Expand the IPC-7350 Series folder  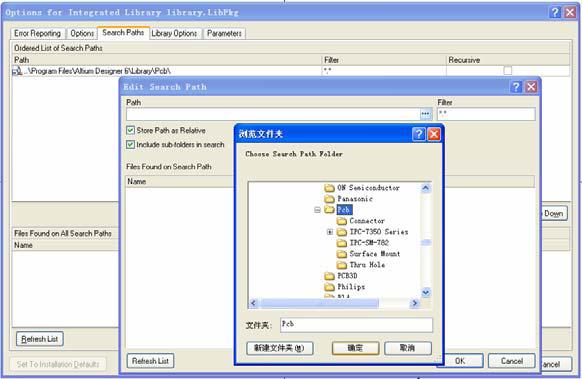coord(330,232)
